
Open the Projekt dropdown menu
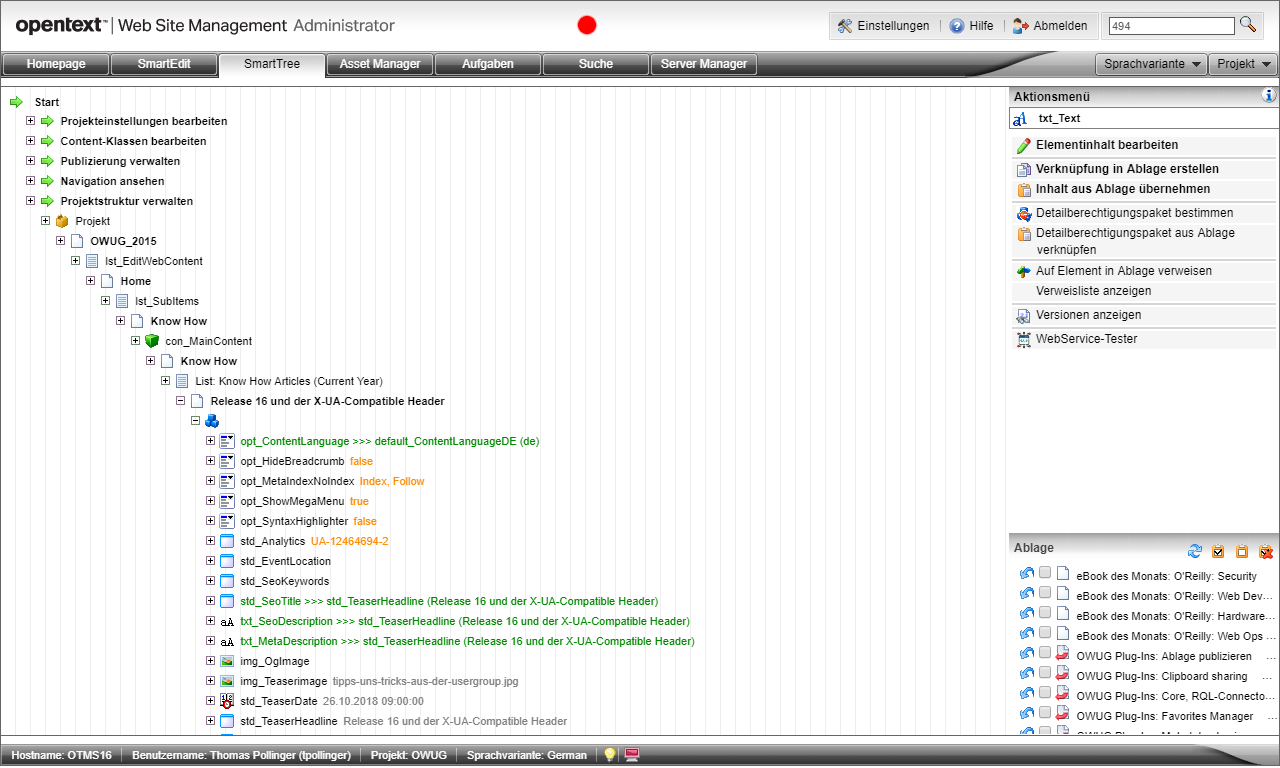pyautogui.click(x=1243, y=64)
